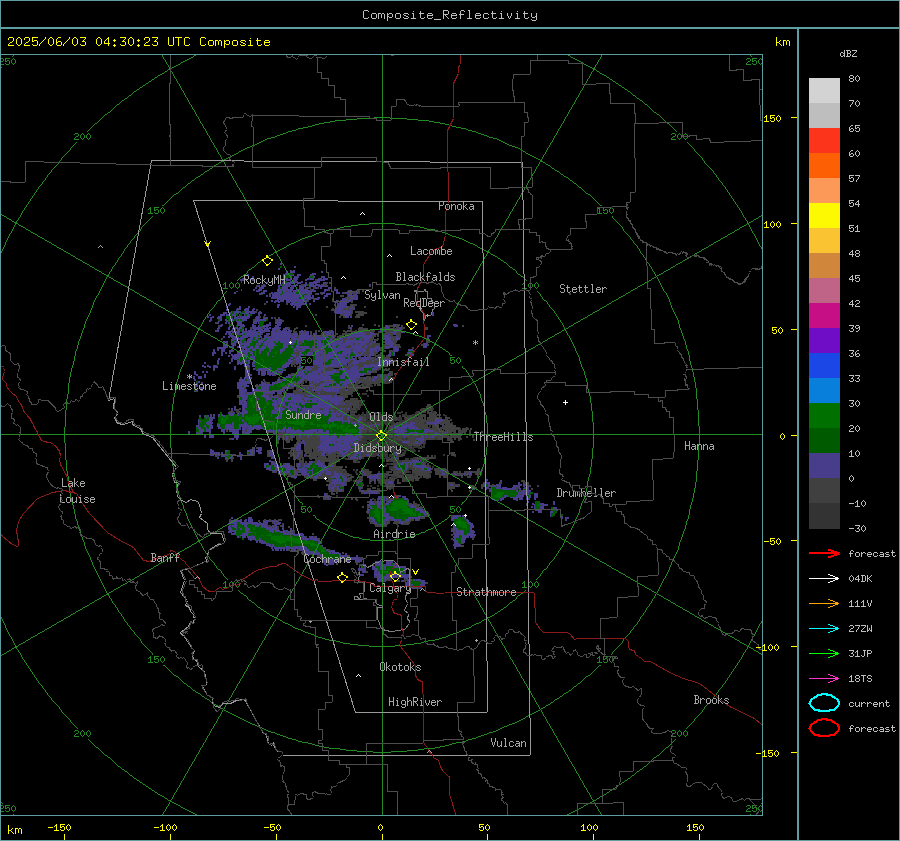
Task: Click the Stettler city label
Action: tap(583, 289)
